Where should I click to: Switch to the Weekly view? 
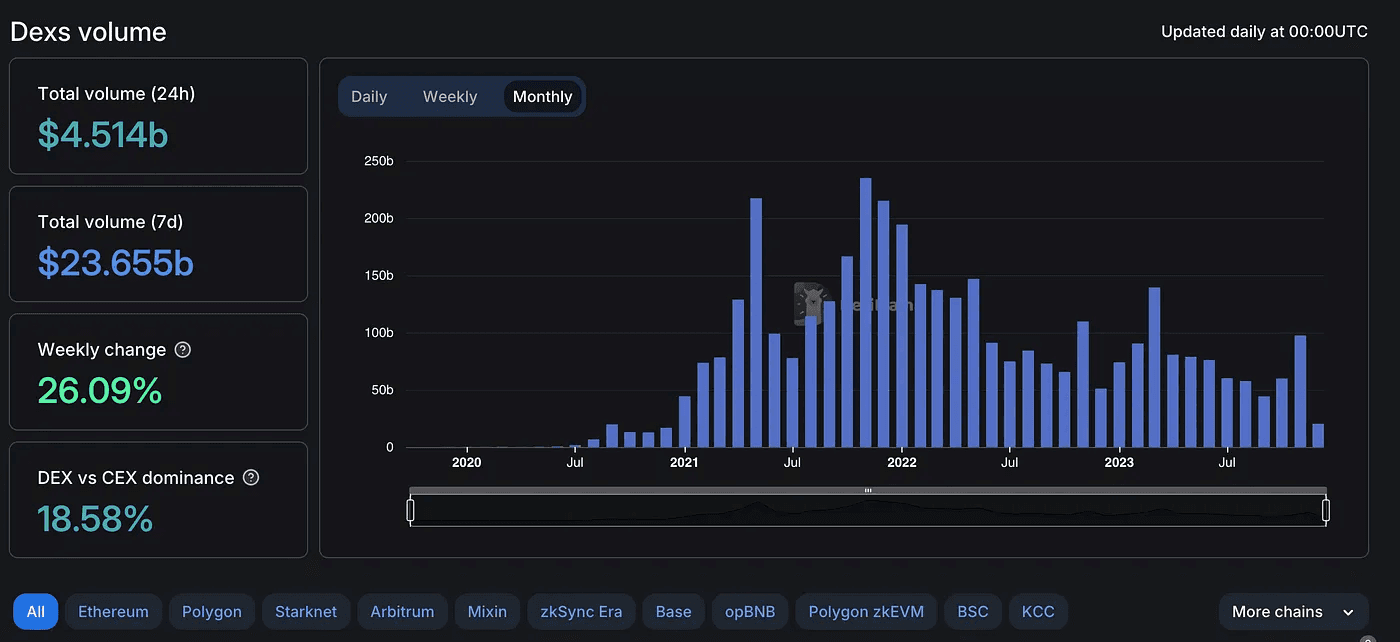[x=450, y=96]
